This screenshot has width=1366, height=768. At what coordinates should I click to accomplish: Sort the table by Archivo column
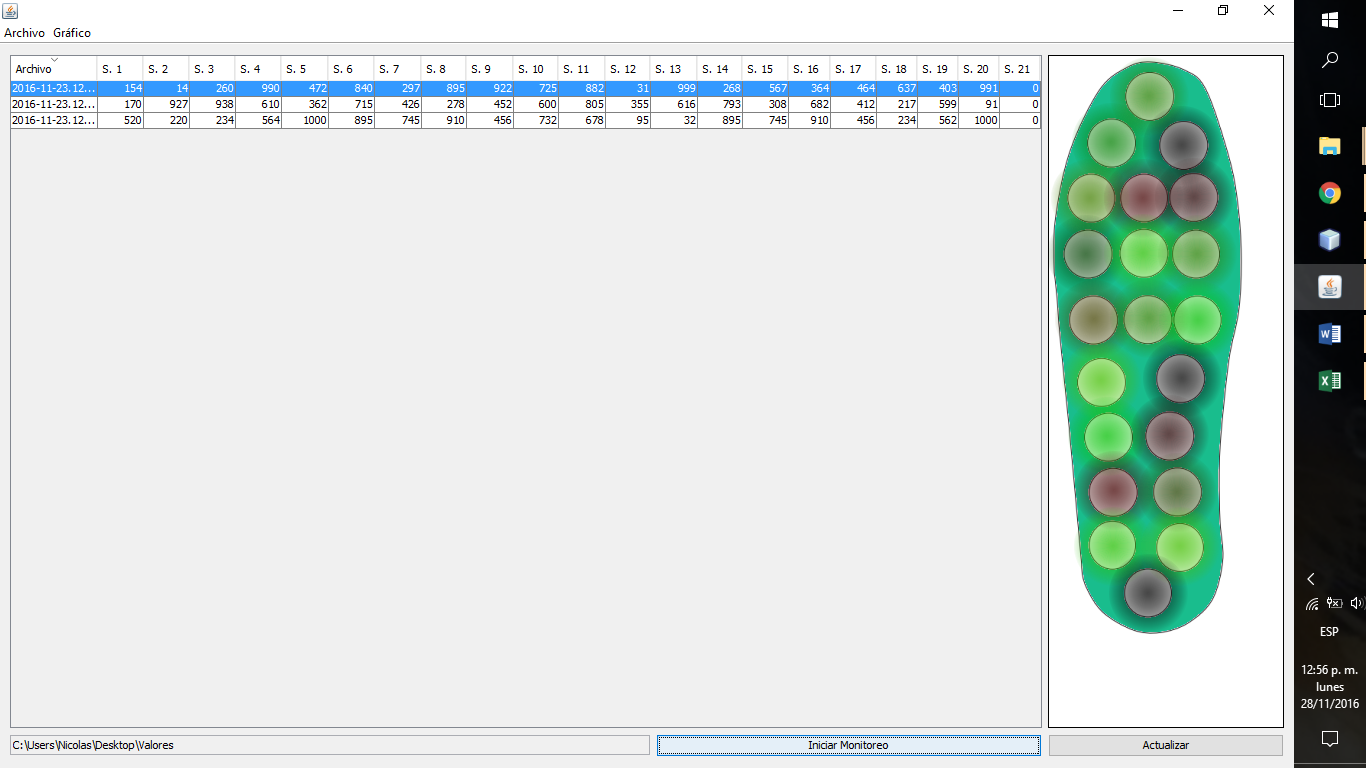[x=54, y=69]
